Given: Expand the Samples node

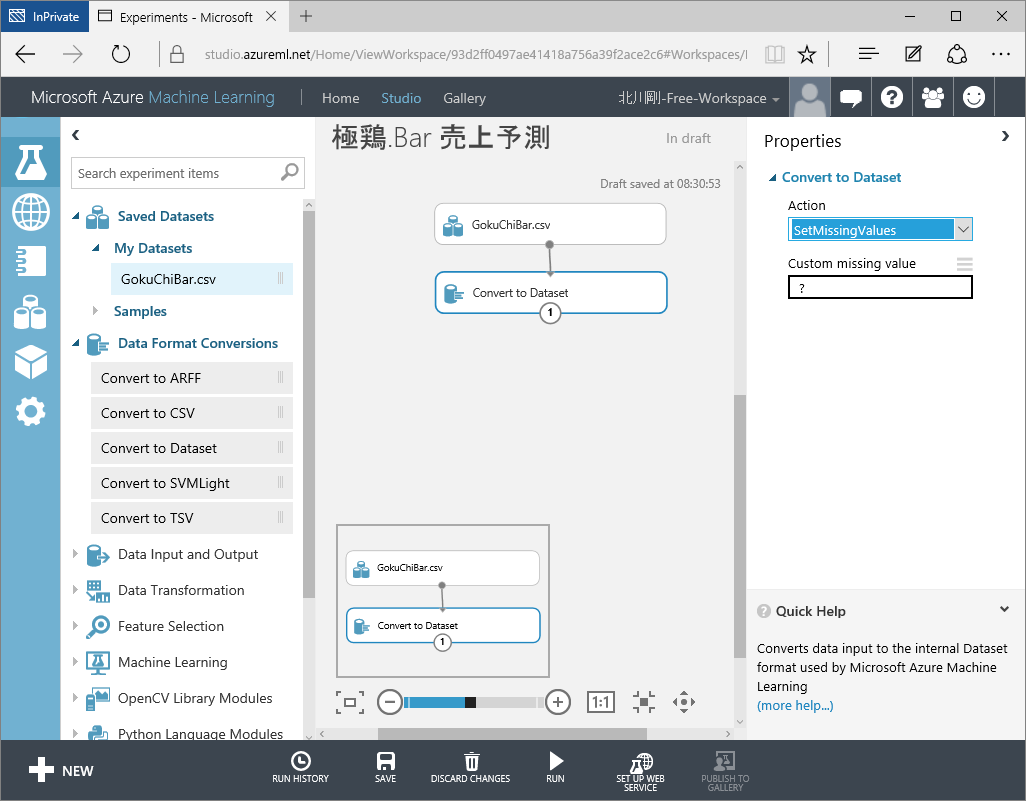Looking at the screenshot, I should coord(96,311).
